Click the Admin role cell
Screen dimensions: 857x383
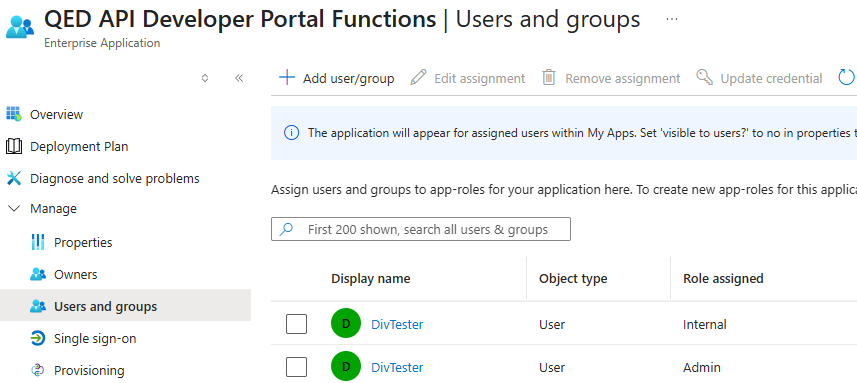(702, 368)
